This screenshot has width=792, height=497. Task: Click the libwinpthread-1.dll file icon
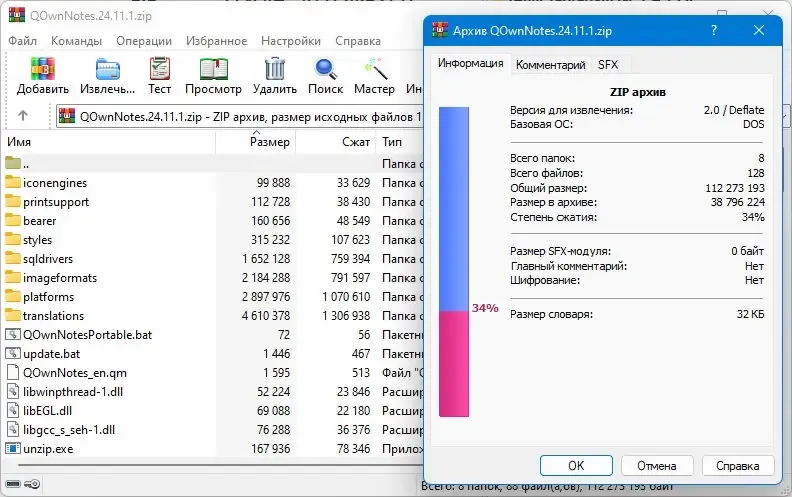tap(13, 391)
